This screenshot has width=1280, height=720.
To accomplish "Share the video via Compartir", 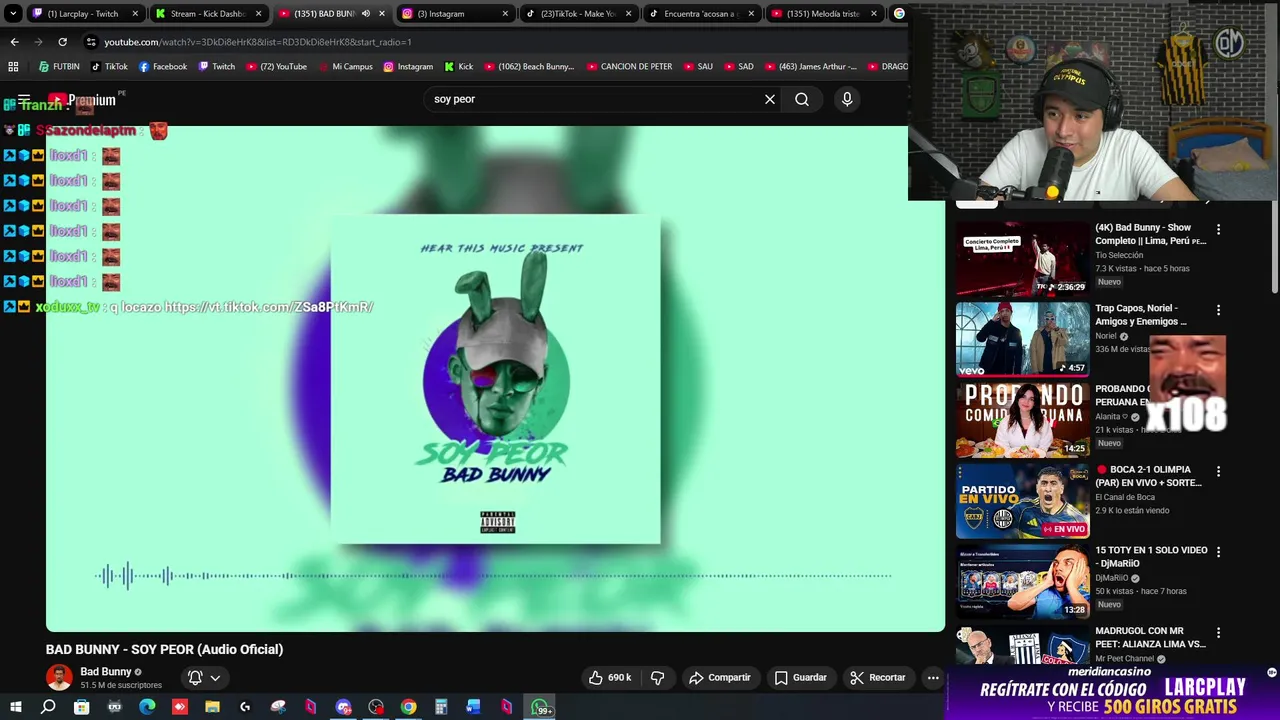I will [720, 677].
